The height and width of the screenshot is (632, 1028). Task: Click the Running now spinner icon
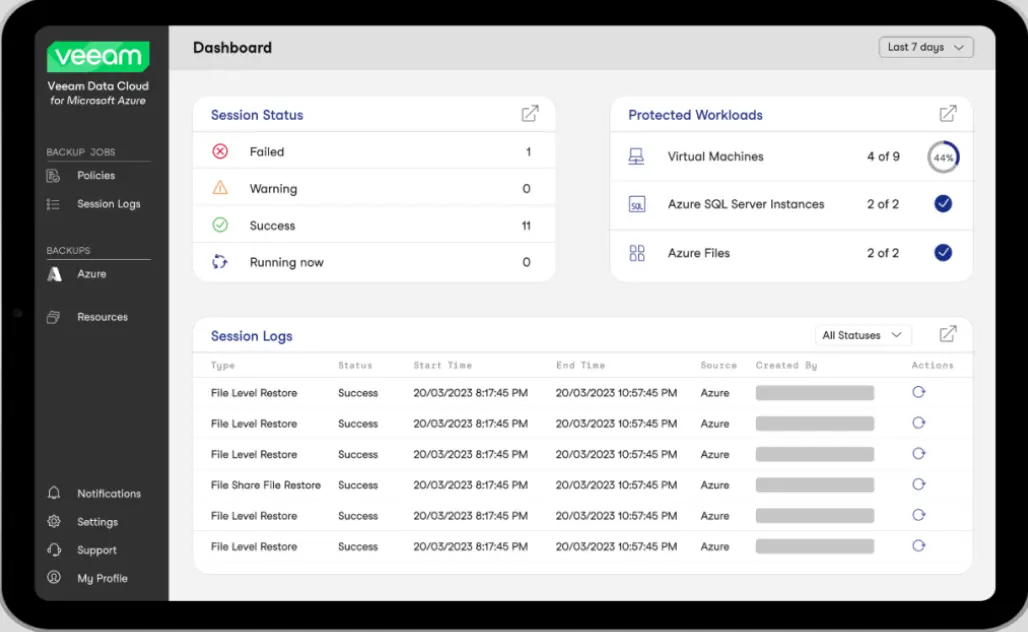220,262
